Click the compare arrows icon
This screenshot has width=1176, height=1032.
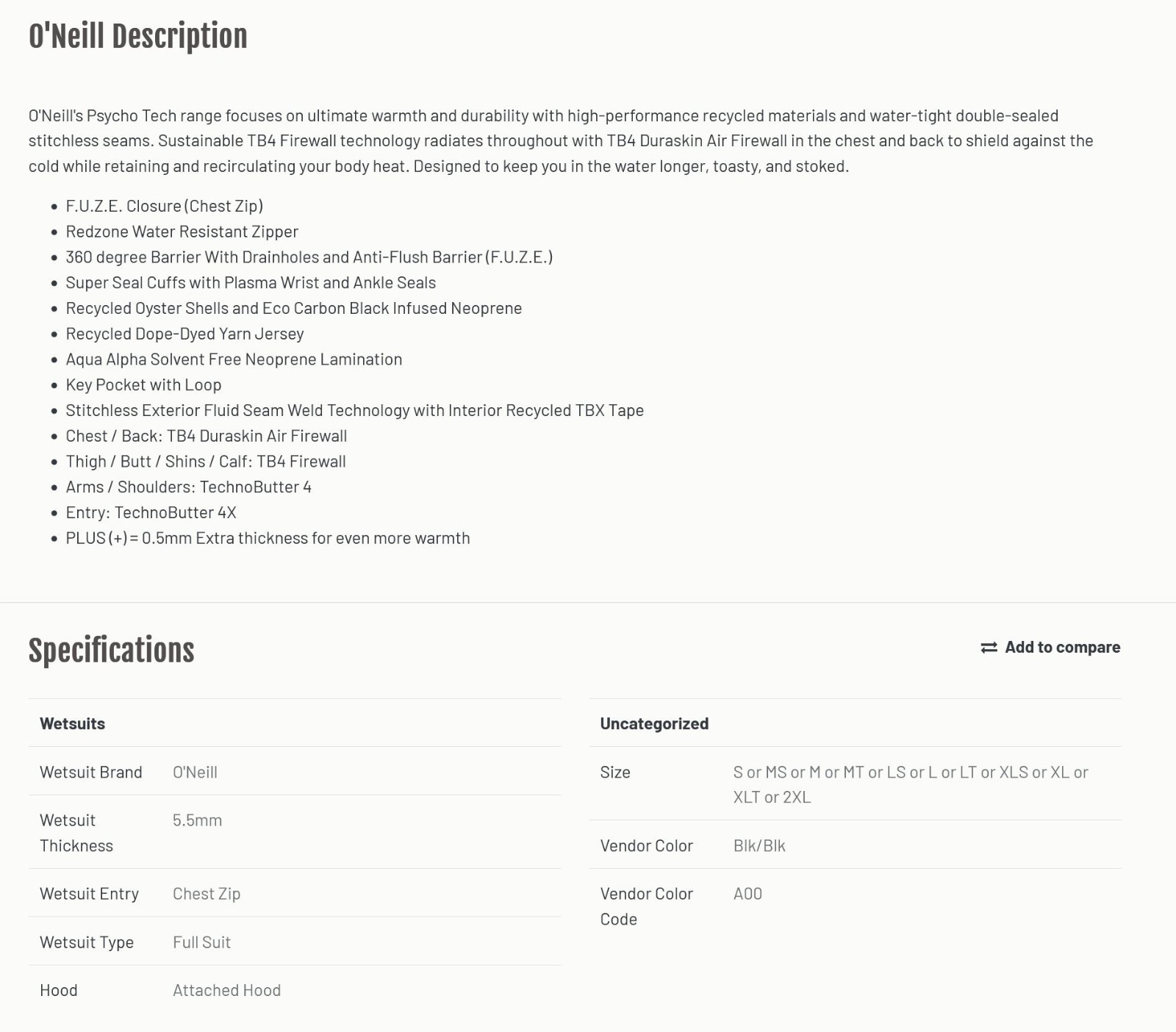989,648
